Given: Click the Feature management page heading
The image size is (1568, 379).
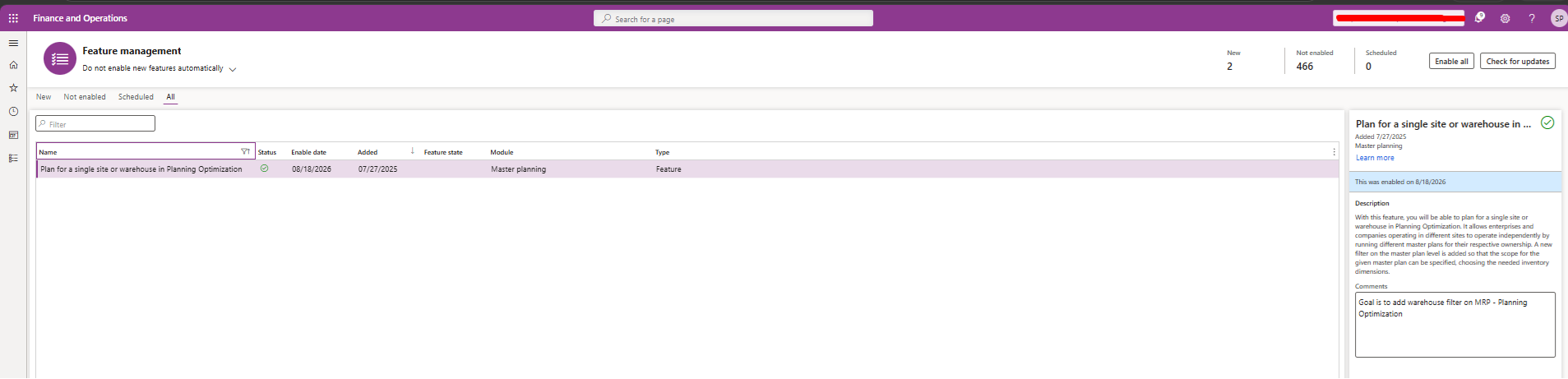Looking at the screenshot, I should [x=132, y=51].
